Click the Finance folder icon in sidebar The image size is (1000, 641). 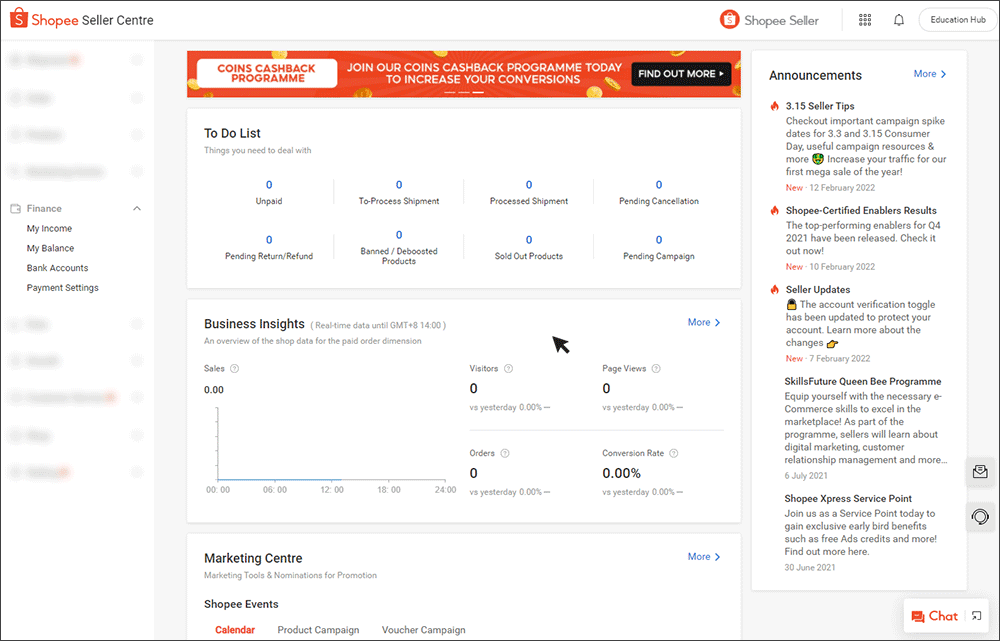tap(14, 208)
